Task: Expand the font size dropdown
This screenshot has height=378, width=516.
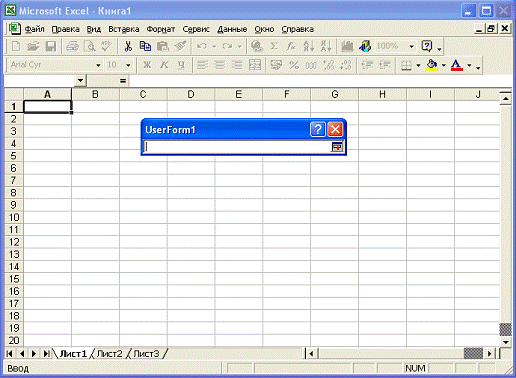Action: [x=128, y=65]
